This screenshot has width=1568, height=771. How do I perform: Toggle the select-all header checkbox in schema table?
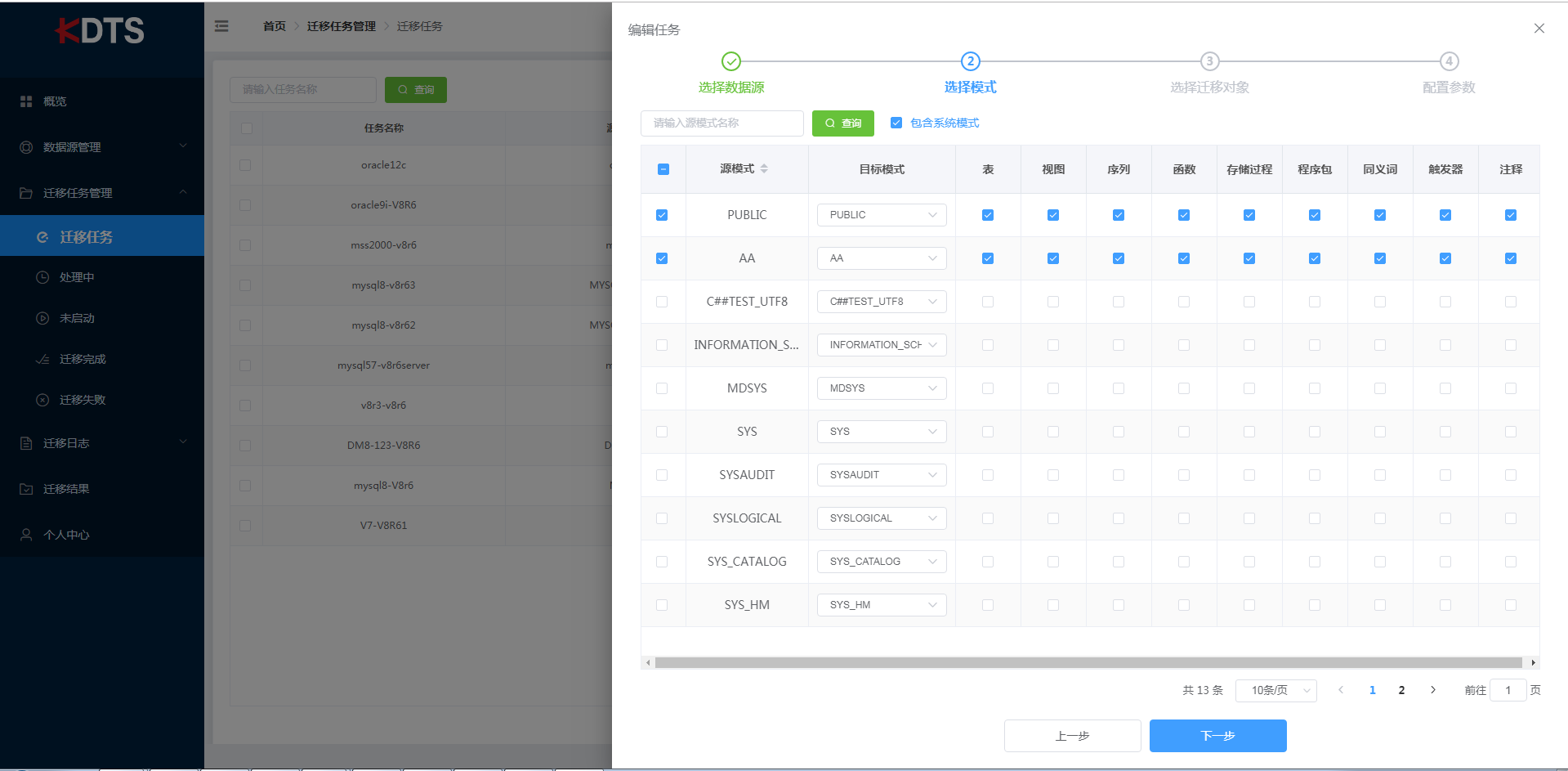click(663, 169)
